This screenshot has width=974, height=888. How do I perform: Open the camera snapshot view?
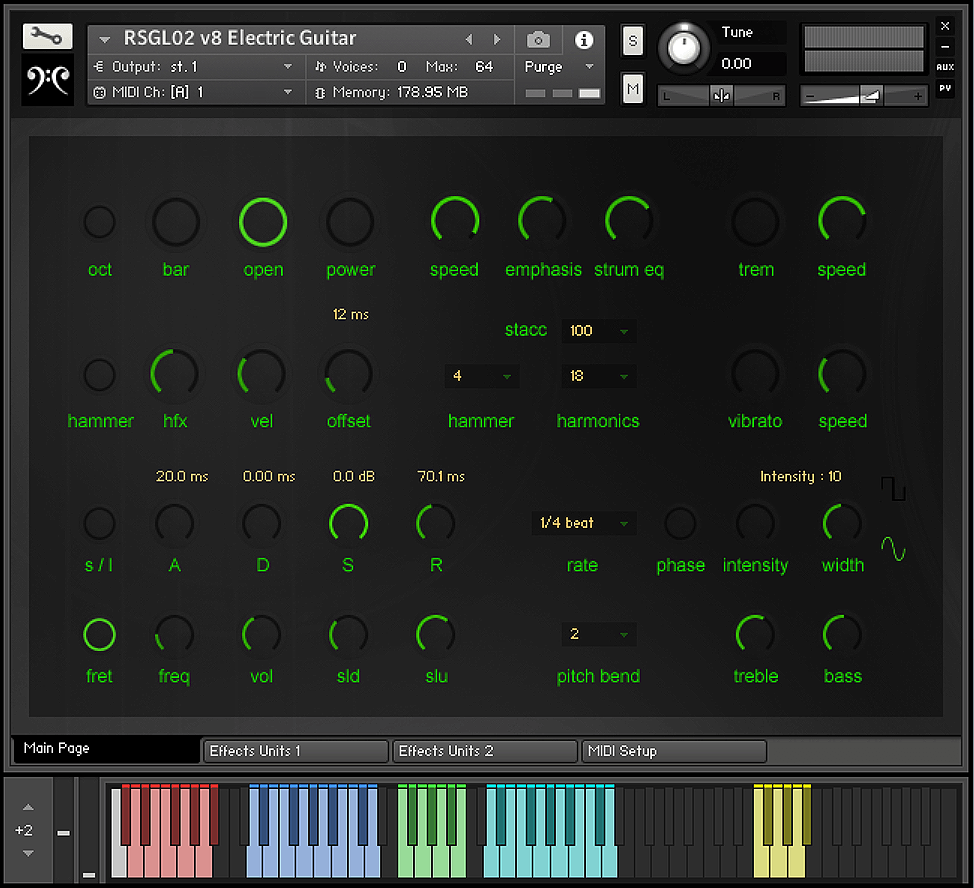coord(538,40)
